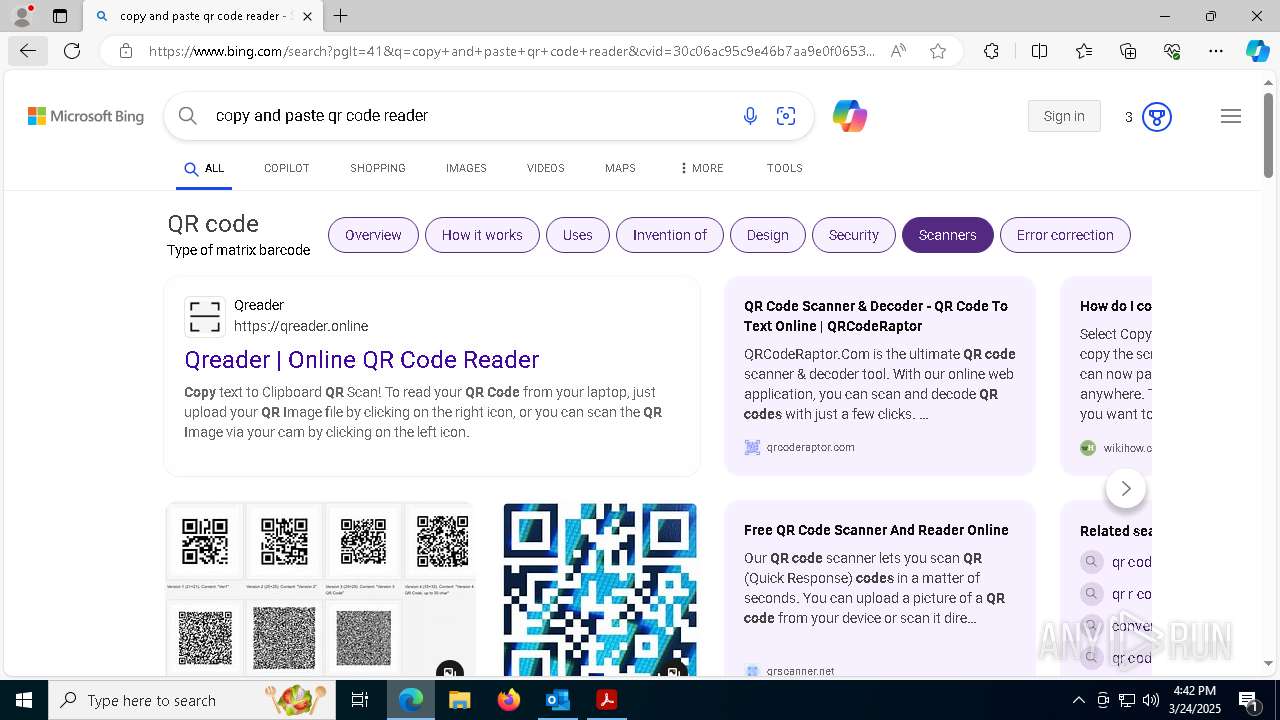Select the Invention of chip
The height and width of the screenshot is (720, 1280).
tap(670, 235)
